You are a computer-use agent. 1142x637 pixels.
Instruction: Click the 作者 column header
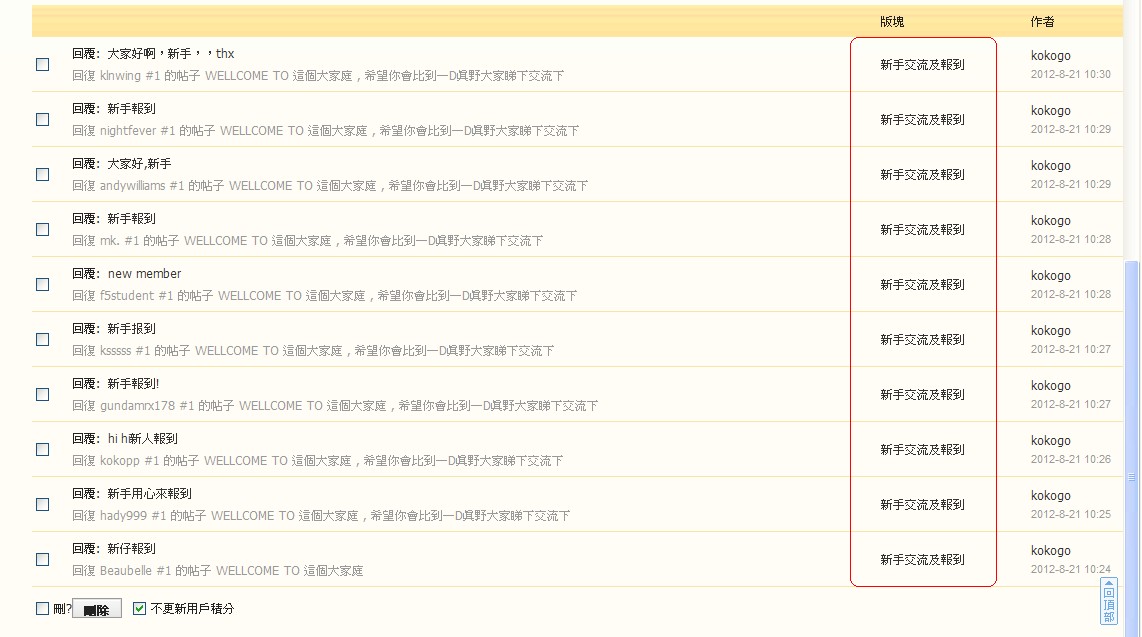pyautogui.click(x=1042, y=22)
